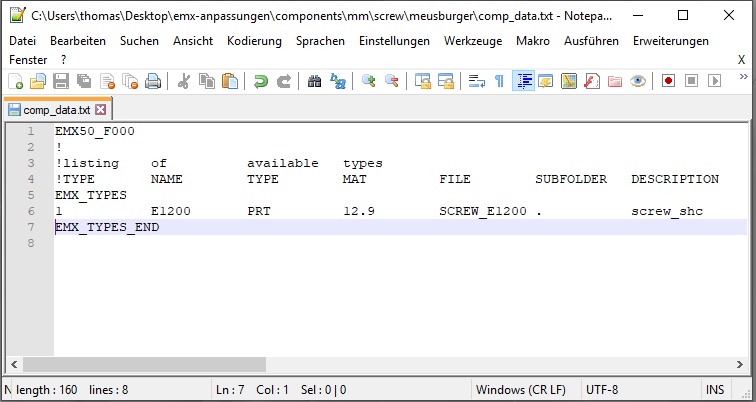The width and height of the screenshot is (756, 402).
Task: Open the Bearbeiten menu
Action: coord(78,41)
